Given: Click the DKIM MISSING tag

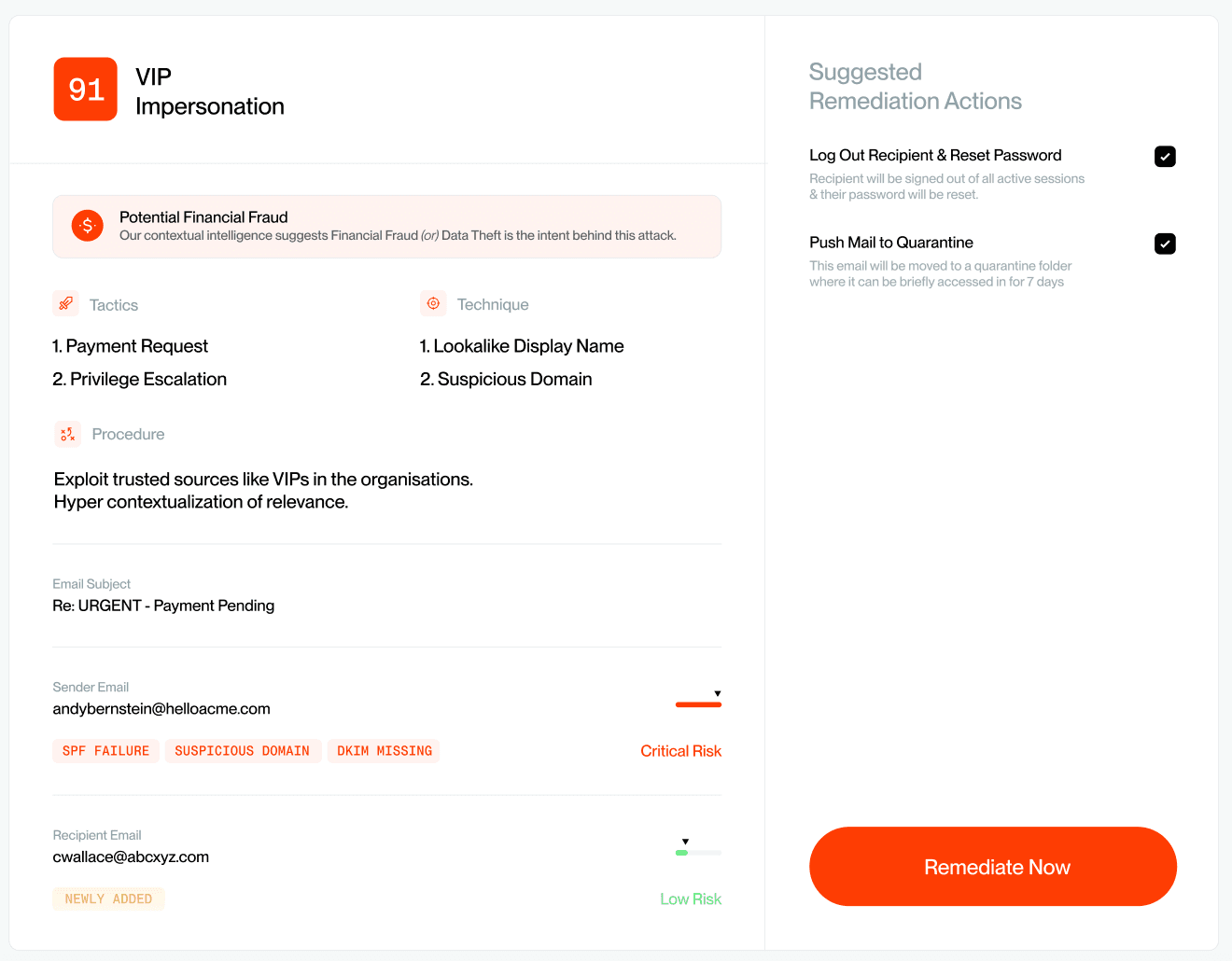Looking at the screenshot, I should click(384, 751).
